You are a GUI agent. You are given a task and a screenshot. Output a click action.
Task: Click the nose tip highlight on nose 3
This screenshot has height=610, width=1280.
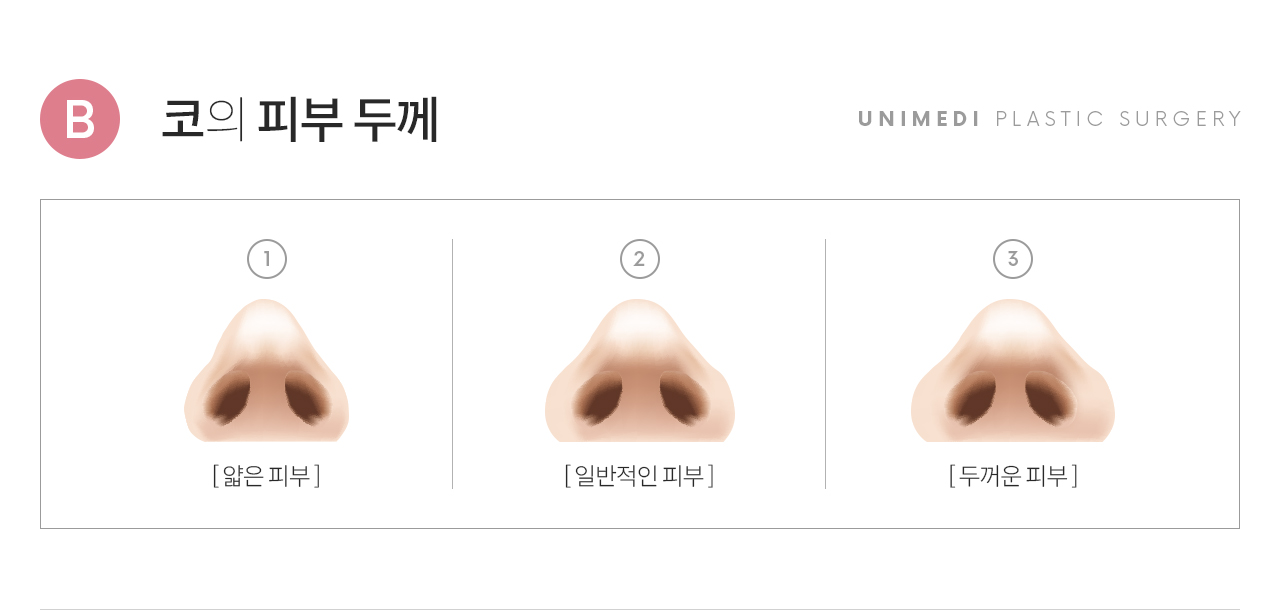[x=1013, y=326]
